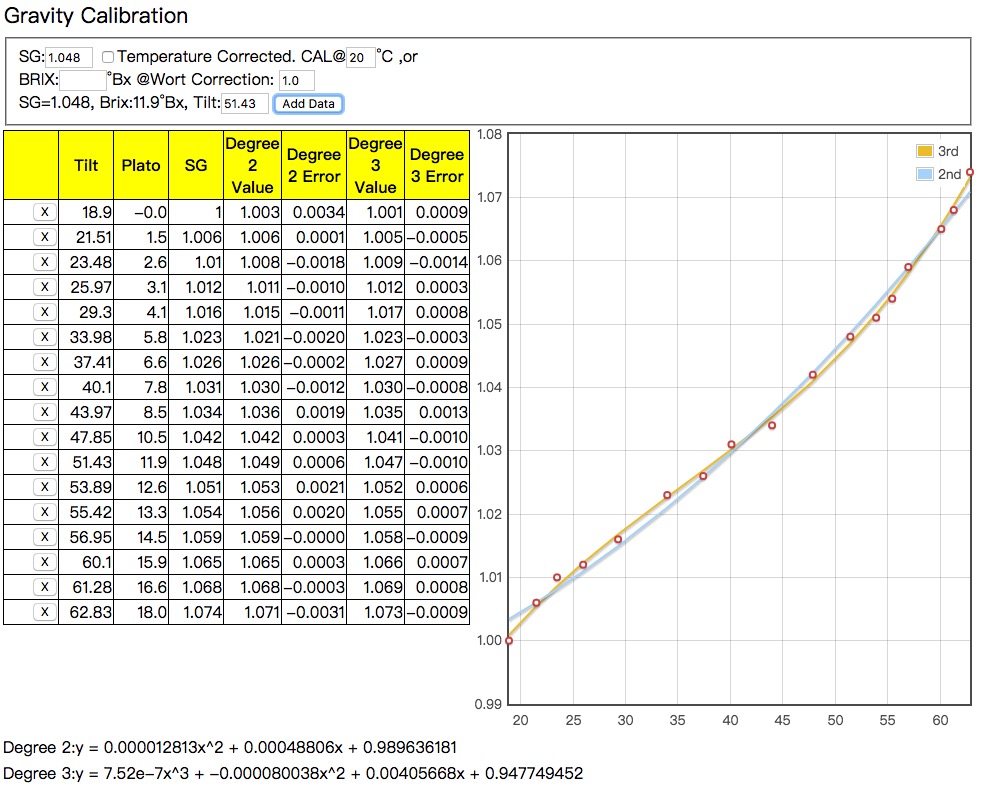The height and width of the screenshot is (792, 998).
Task: Remove the tilt 51.43 row
Action: tap(45, 462)
